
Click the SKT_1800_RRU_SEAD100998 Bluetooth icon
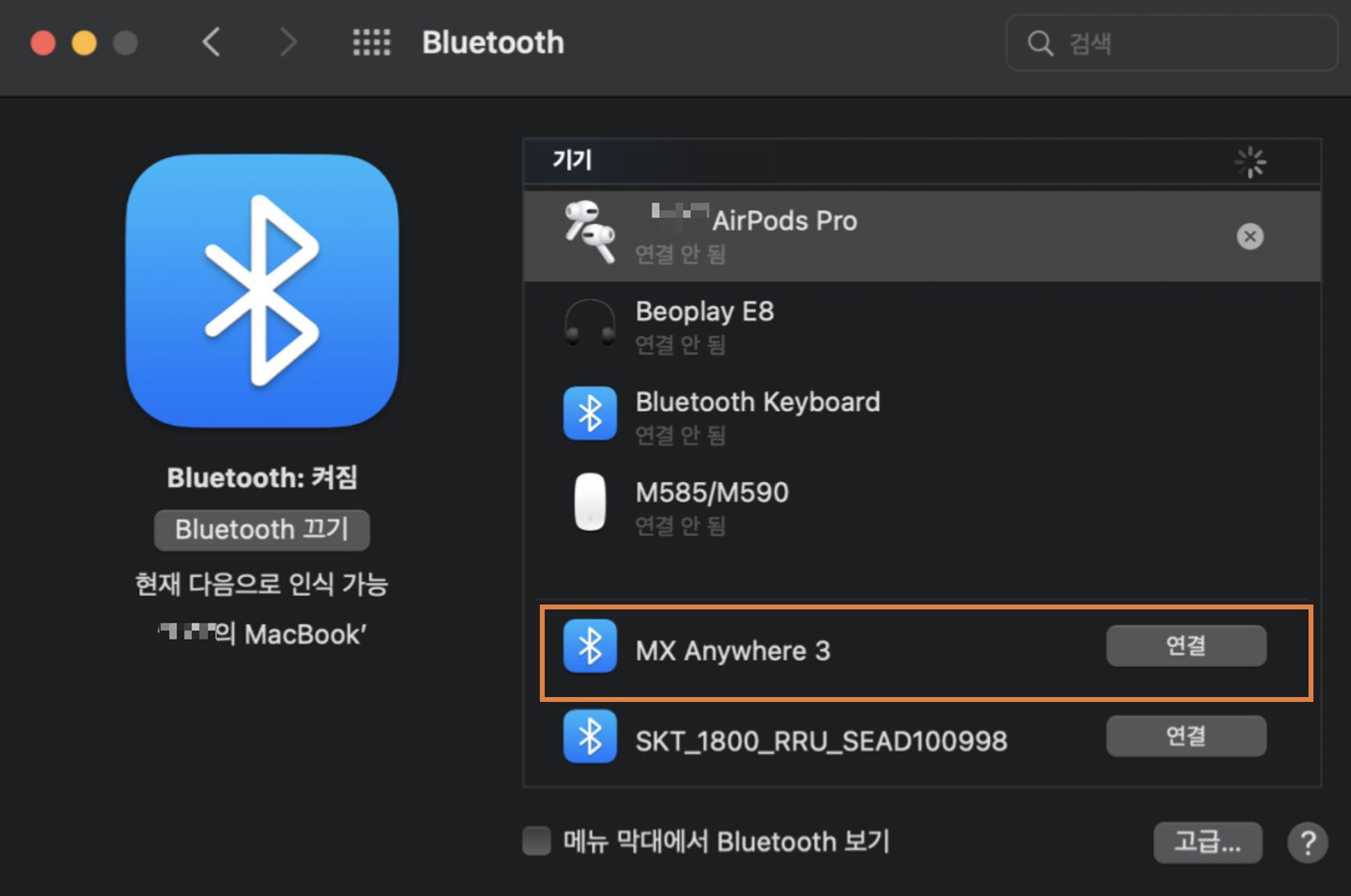pyautogui.click(x=589, y=737)
